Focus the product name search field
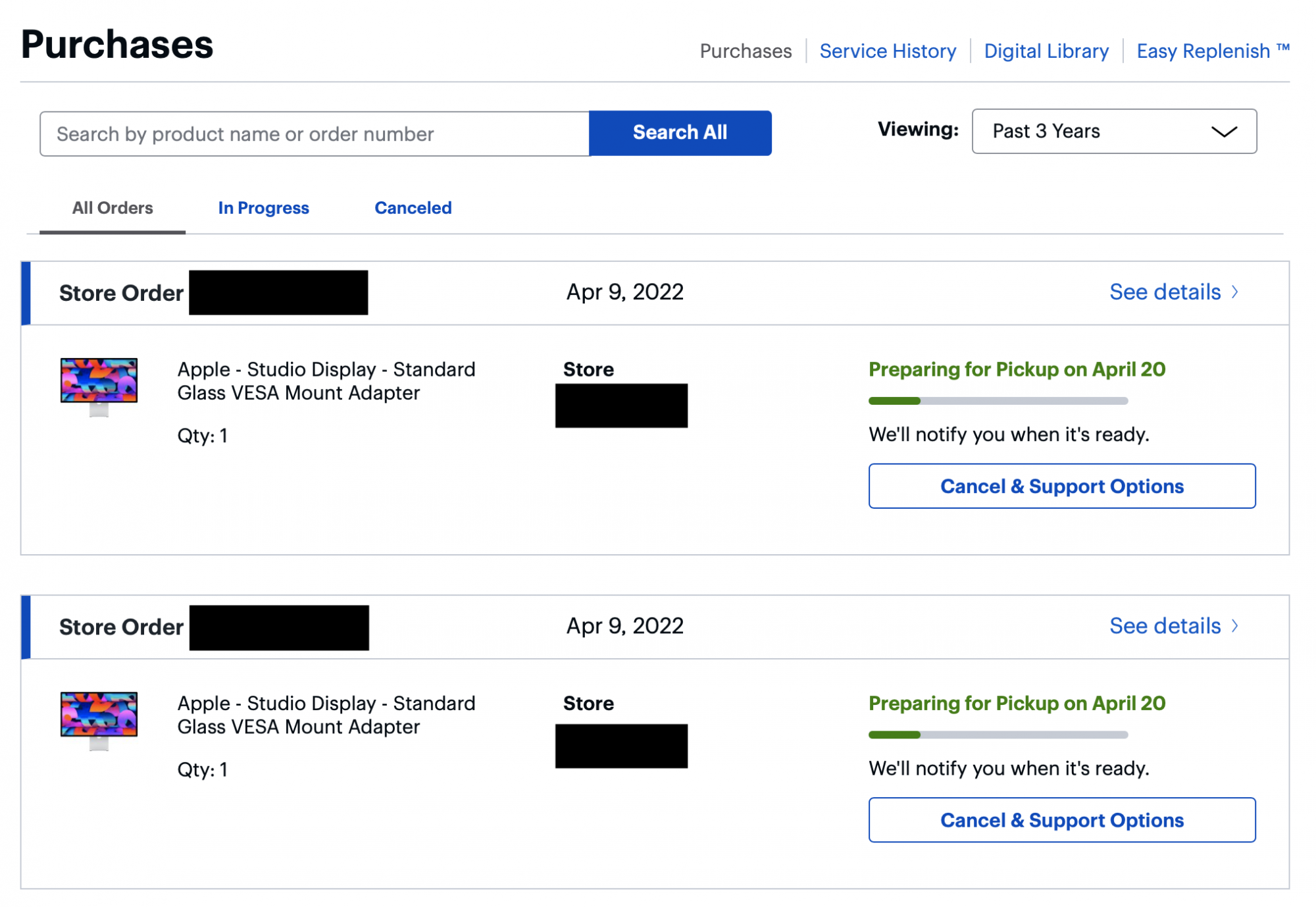The image size is (1316, 907). (x=315, y=134)
